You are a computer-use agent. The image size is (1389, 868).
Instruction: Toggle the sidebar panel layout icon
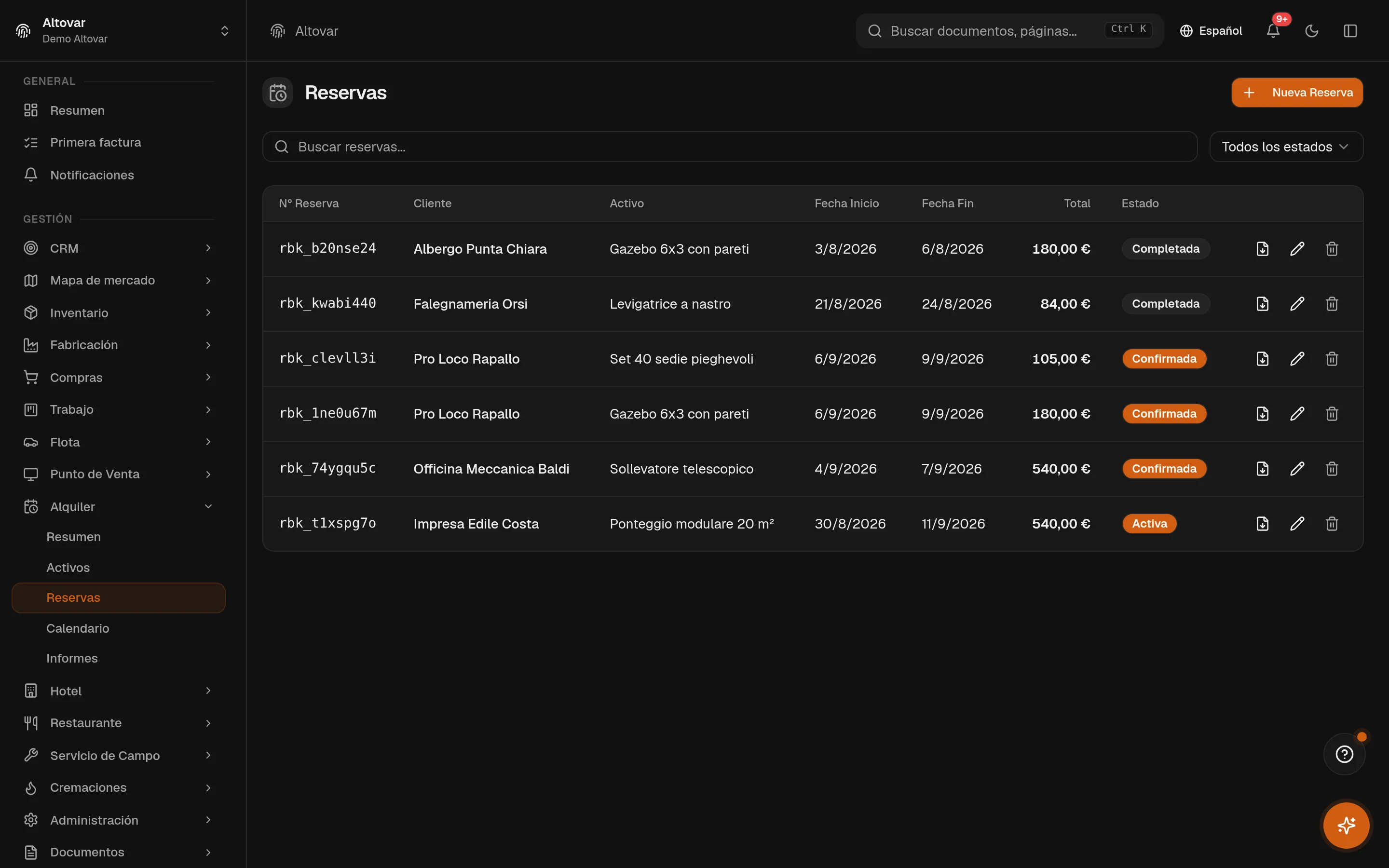[1350, 31]
